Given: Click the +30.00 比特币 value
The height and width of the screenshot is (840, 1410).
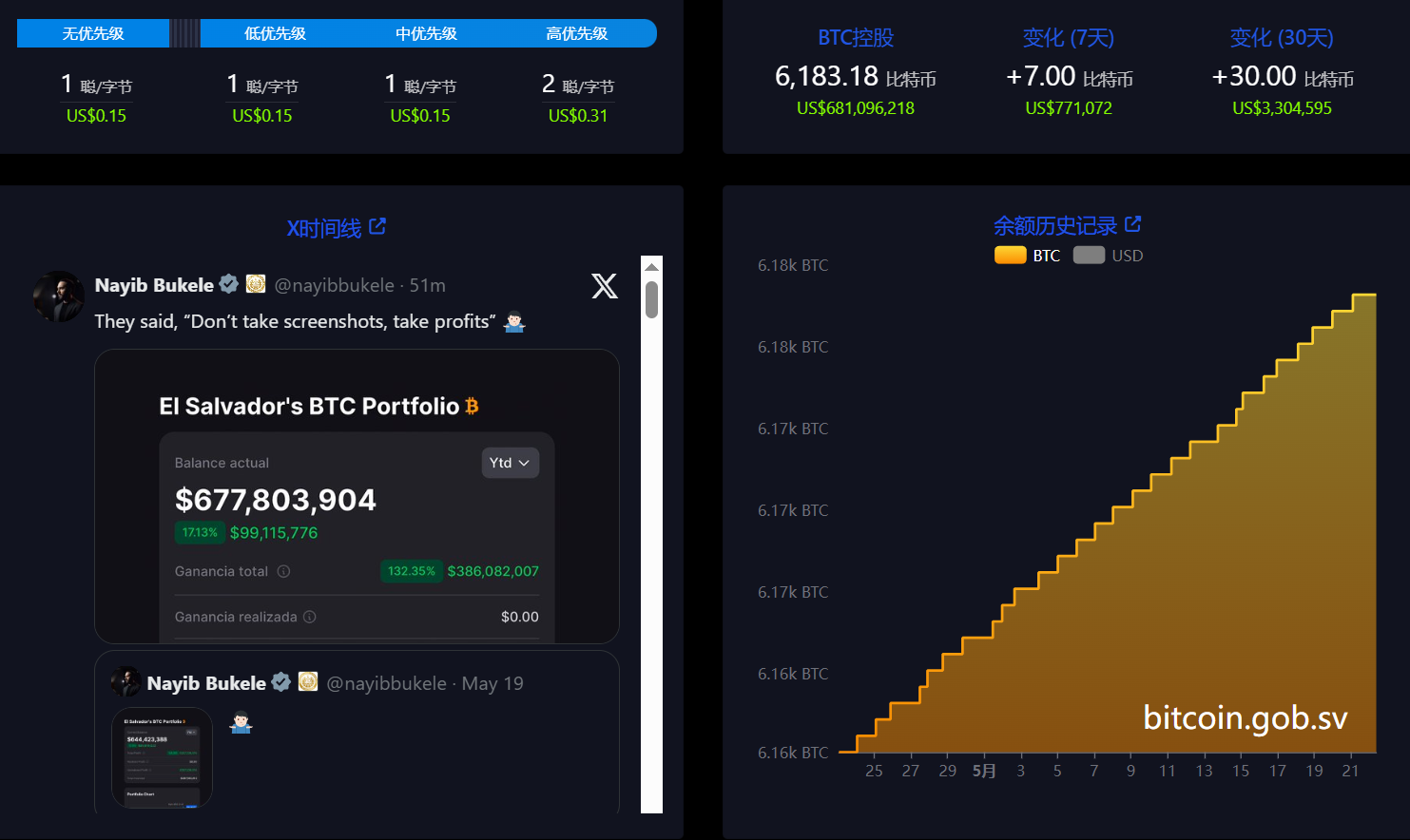Looking at the screenshot, I should click(x=1282, y=76).
